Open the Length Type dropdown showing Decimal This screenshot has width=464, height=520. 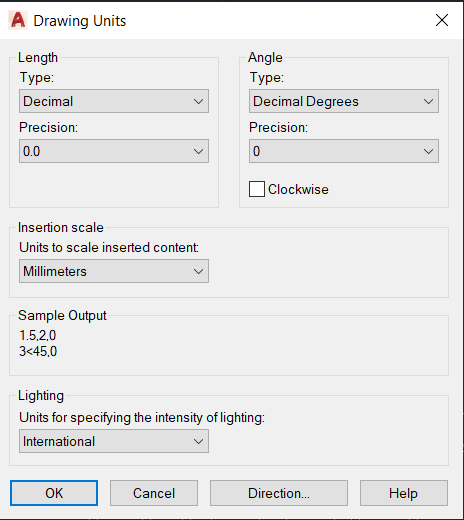[114, 101]
